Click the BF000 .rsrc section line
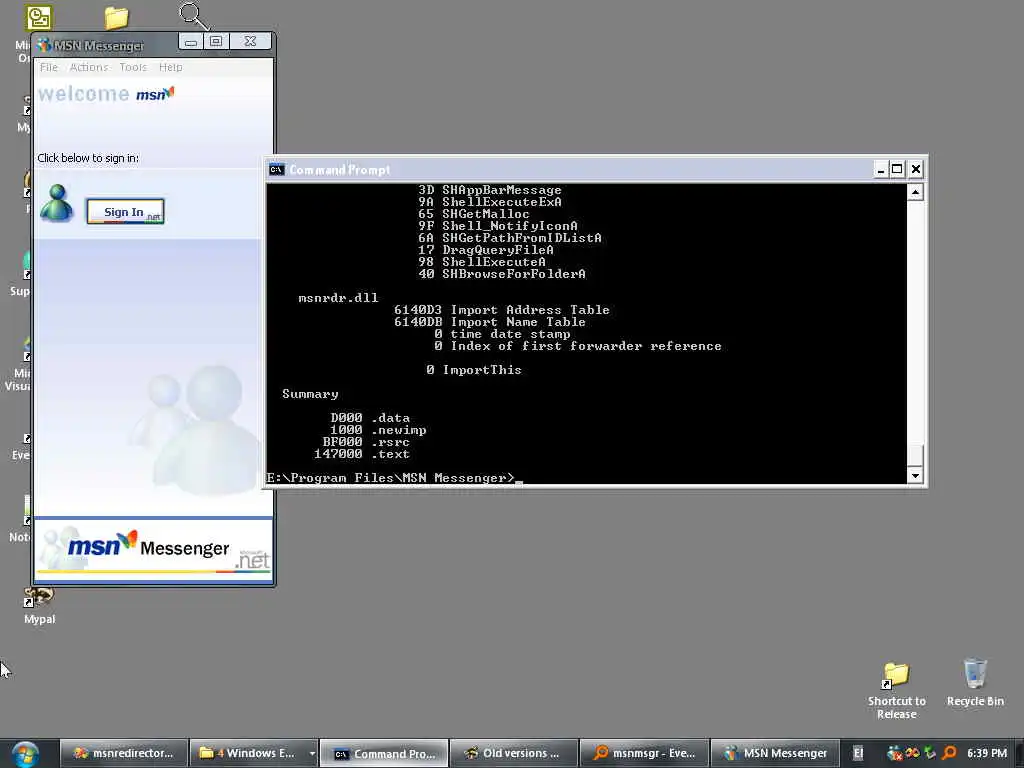Viewport: 1024px width, 768px height. point(366,441)
